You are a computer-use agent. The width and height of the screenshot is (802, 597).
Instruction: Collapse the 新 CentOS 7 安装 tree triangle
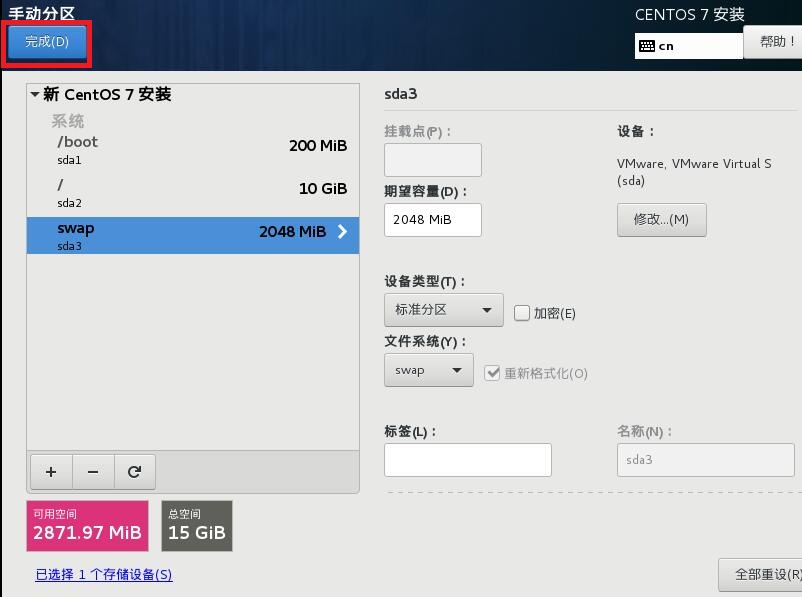(x=35, y=94)
